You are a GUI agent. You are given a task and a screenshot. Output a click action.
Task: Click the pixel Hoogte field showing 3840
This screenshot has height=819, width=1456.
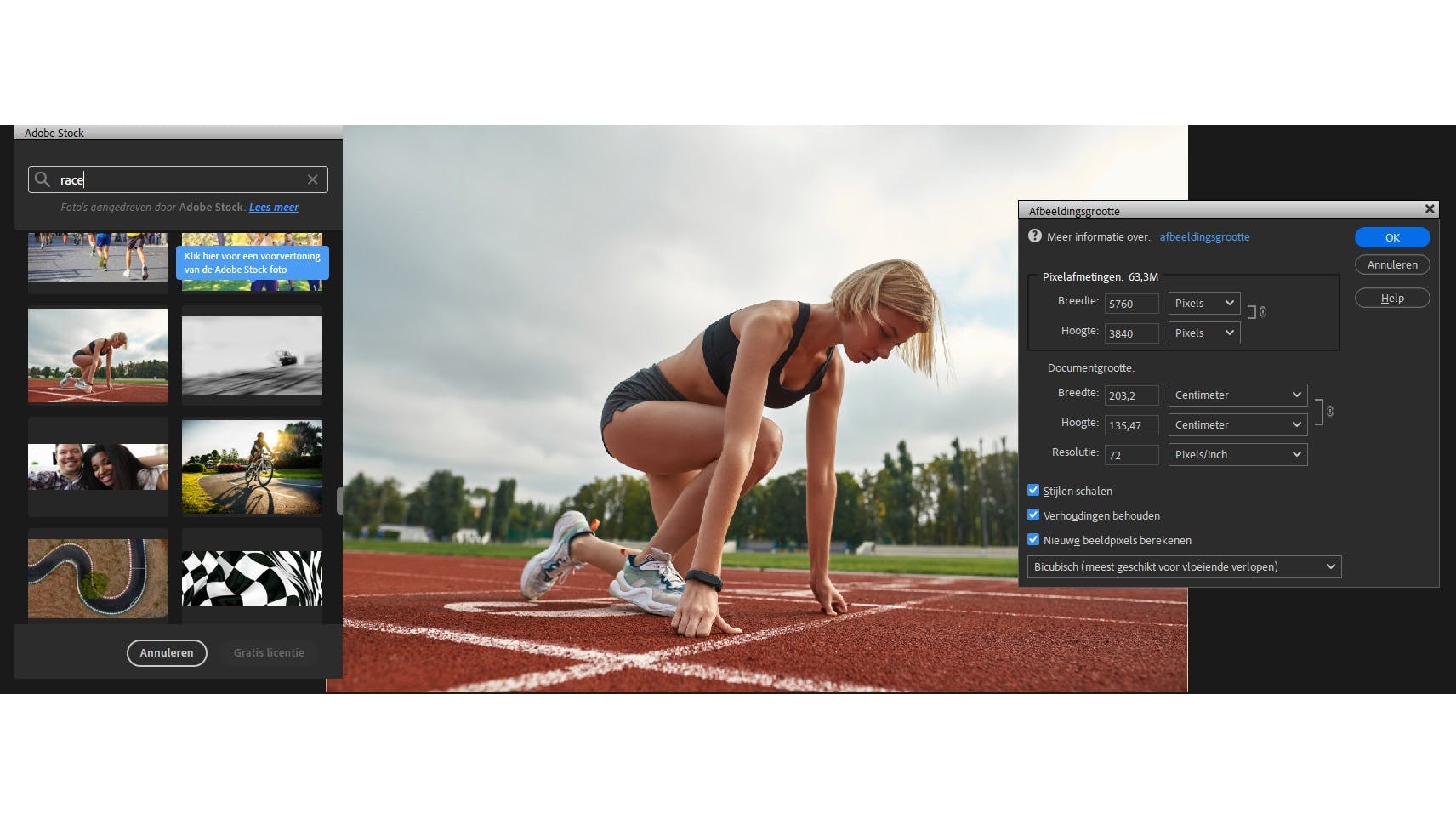[x=1131, y=333]
